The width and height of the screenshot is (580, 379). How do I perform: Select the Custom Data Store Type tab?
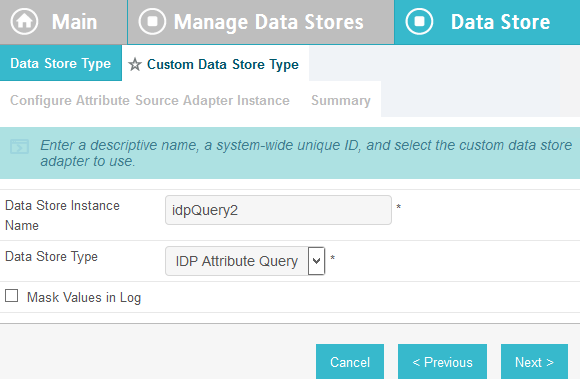coord(215,64)
